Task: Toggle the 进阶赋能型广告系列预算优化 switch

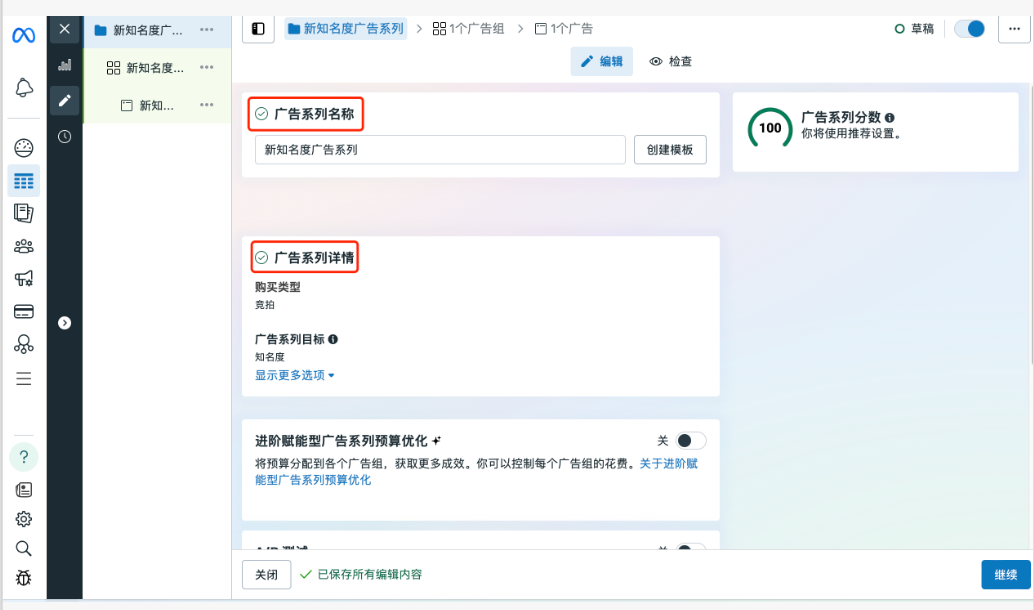Action: click(690, 441)
